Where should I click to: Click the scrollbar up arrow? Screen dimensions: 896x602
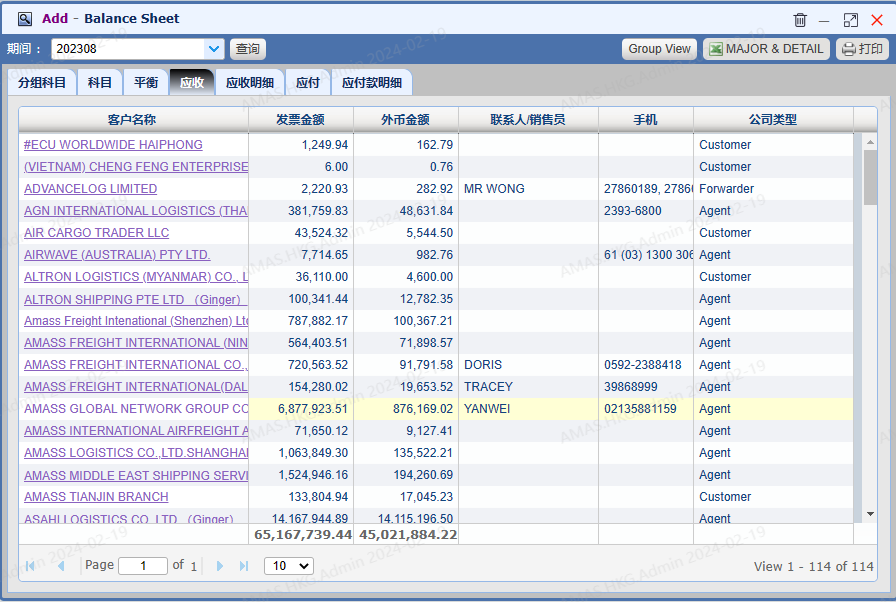[x=870, y=142]
